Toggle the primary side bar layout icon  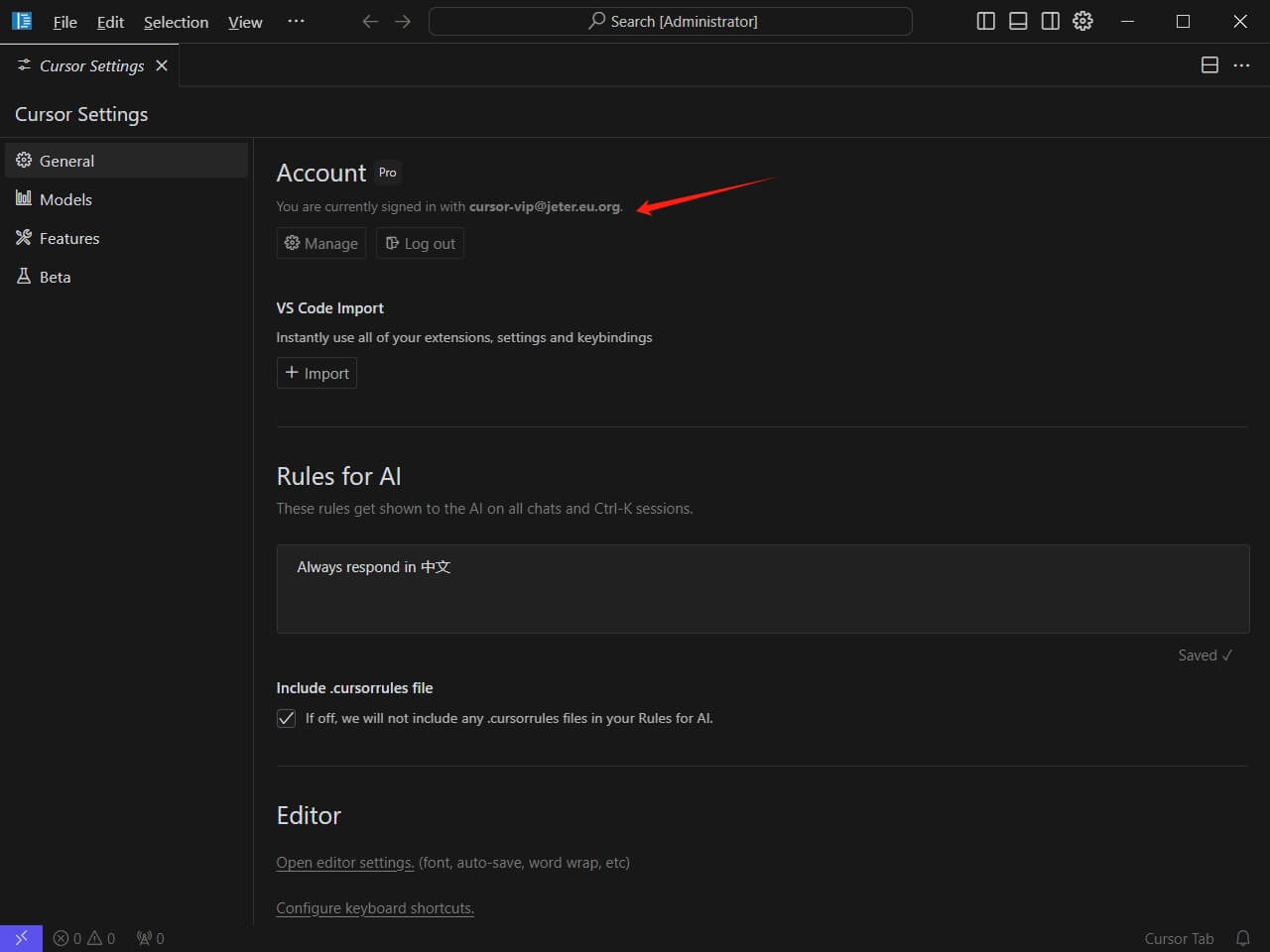(985, 21)
